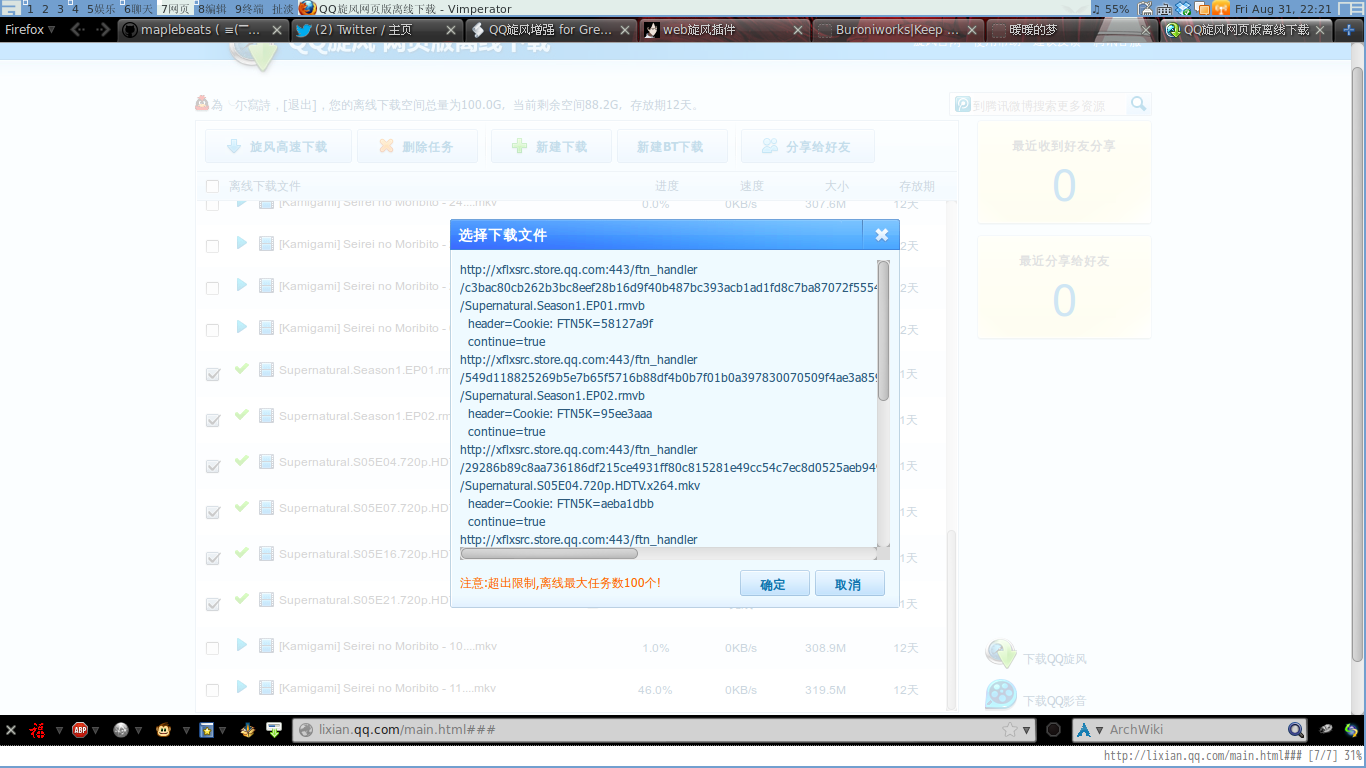Click the bookmark star in the address bar

1011,730
